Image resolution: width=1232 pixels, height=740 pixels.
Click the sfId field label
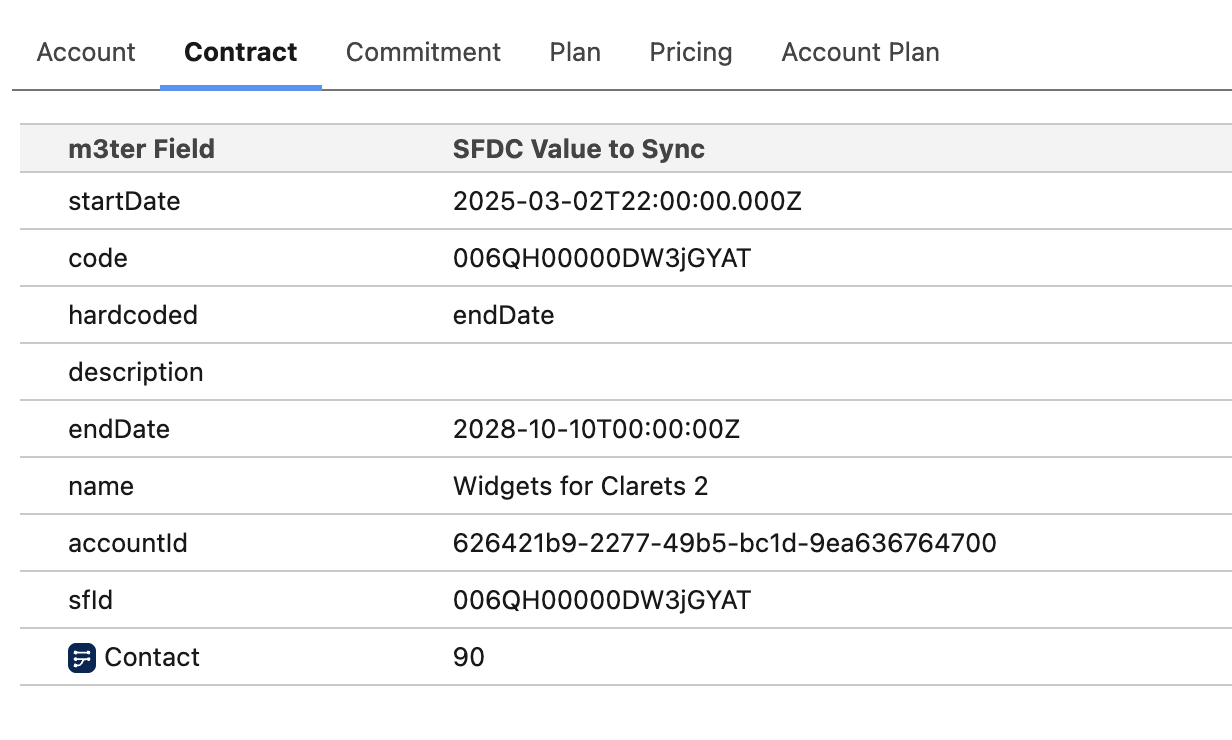(90, 601)
